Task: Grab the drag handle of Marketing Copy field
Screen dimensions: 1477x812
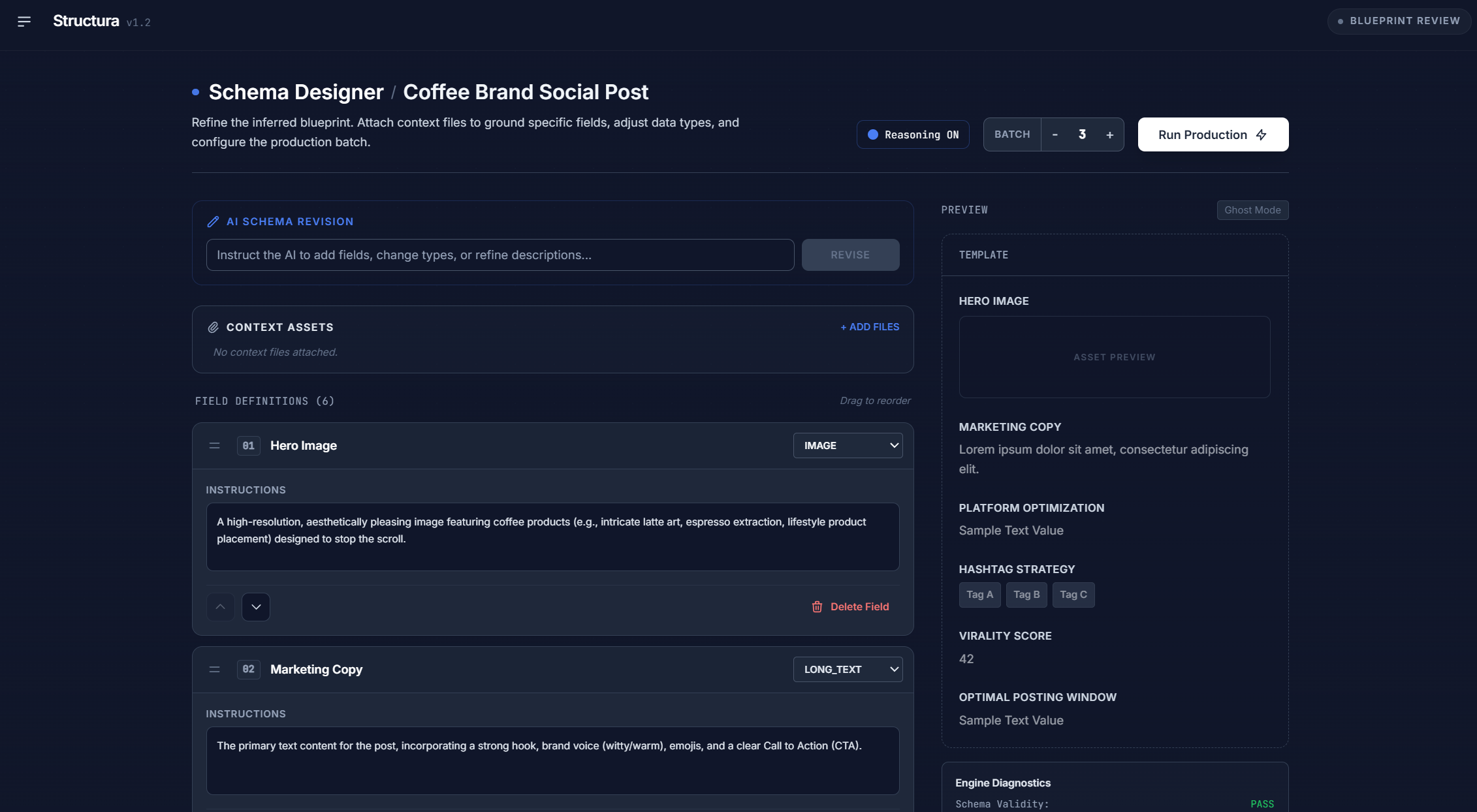Action: tap(214, 670)
